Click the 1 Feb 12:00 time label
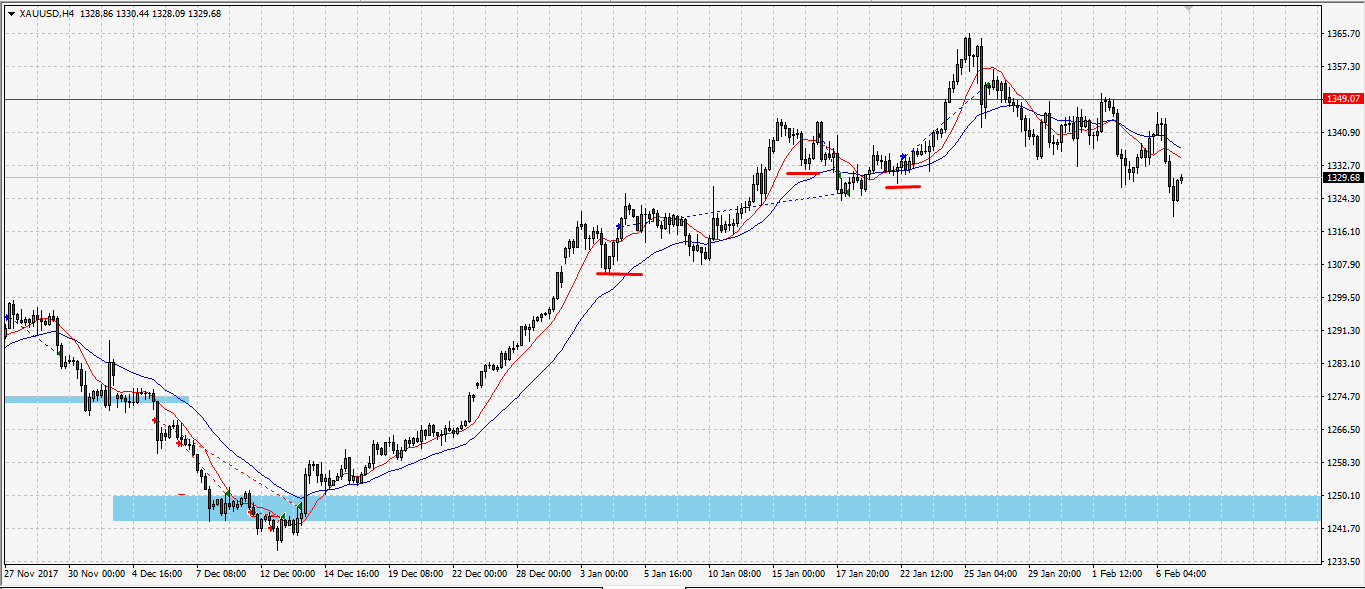The image size is (1365, 589). [x=1118, y=574]
